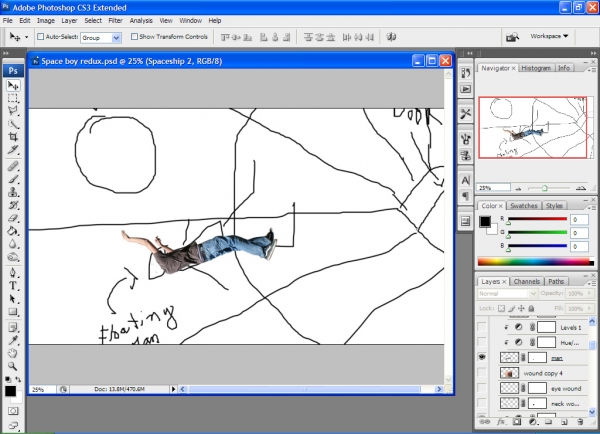Select the Slice tool
The width and height of the screenshot is (600, 434).
click(x=13, y=150)
